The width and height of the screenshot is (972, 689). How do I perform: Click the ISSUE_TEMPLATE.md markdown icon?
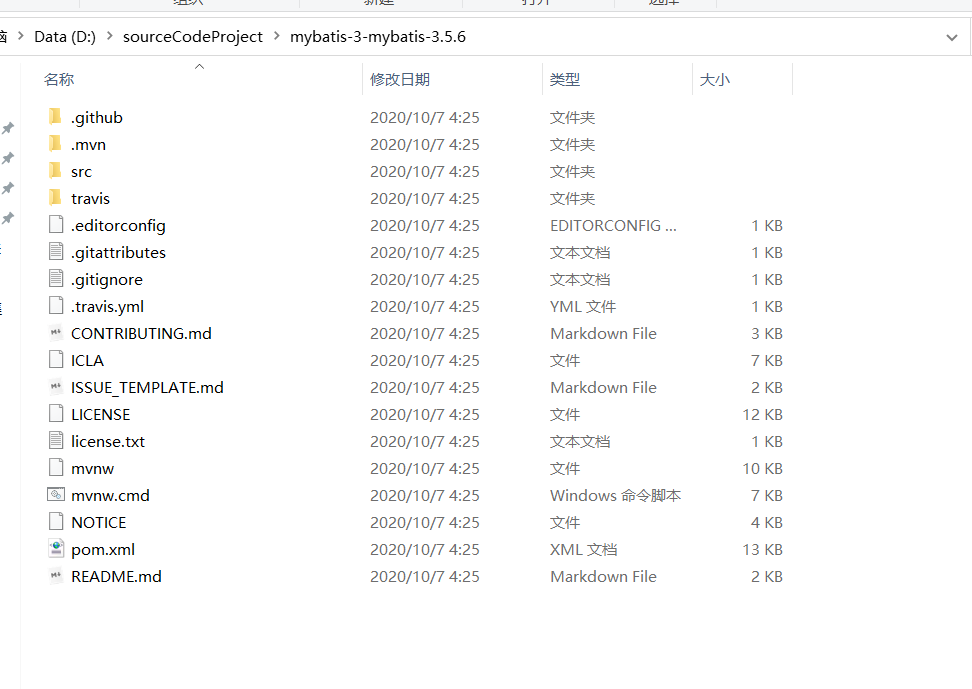click(x=56, y=387)
